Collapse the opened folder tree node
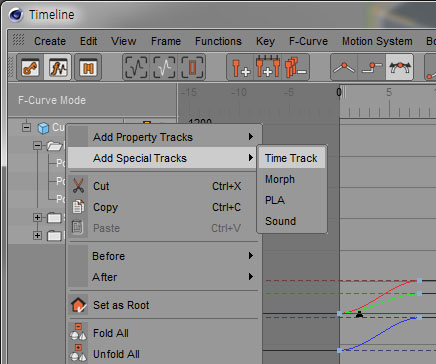The image size is (436, 364). (x=37, y=145)
